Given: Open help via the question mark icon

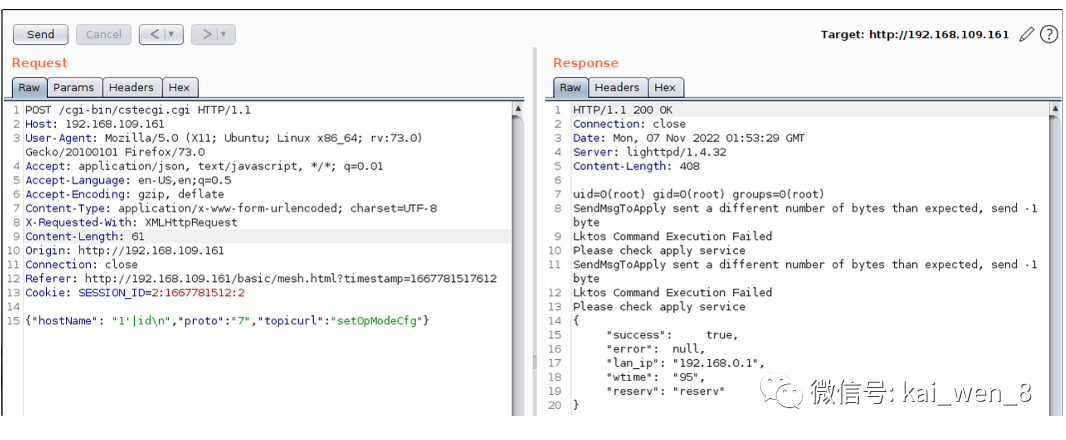Looking at the screenshot, I should click(x=1049, y=35).
